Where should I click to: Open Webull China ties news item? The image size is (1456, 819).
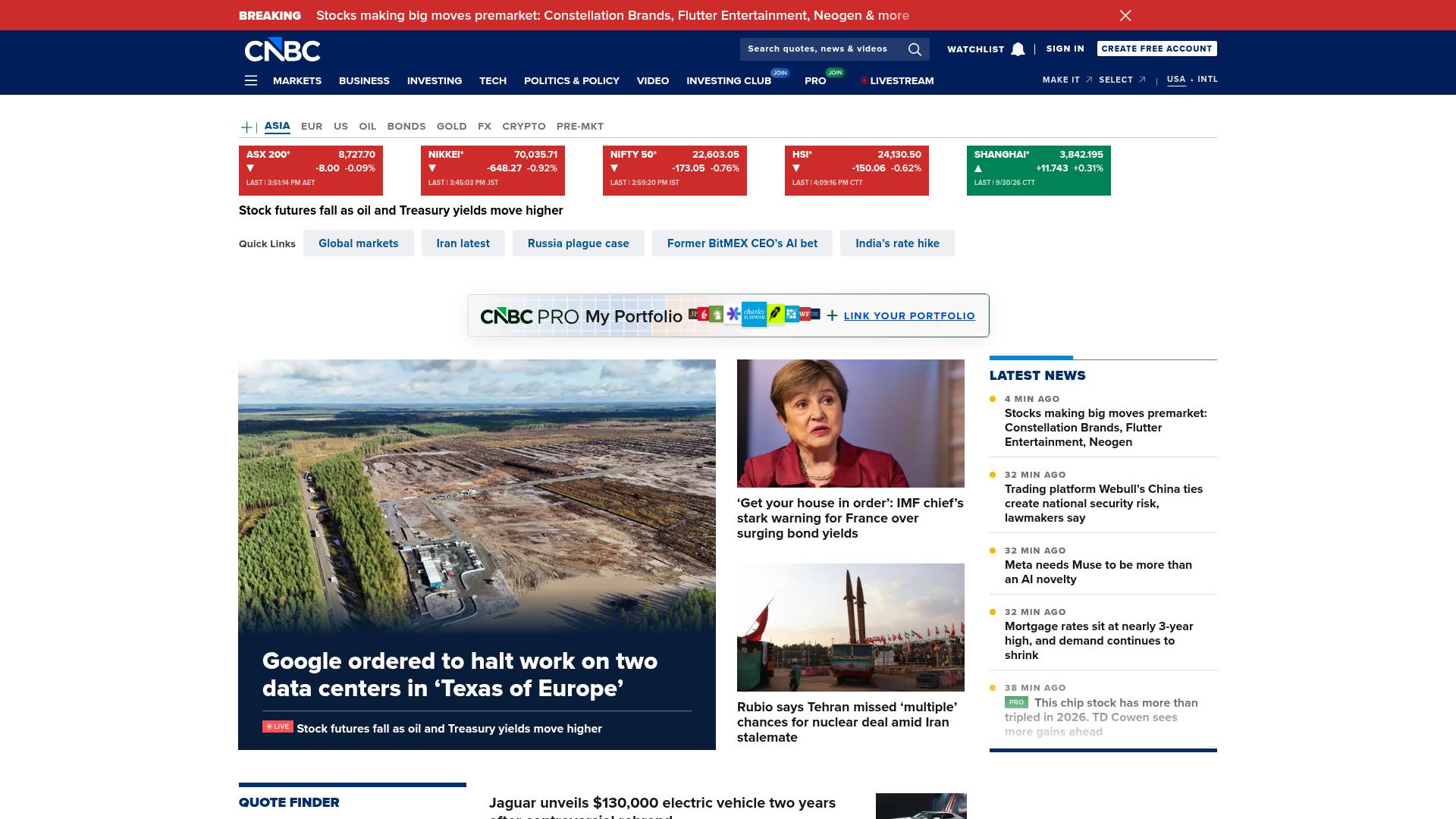point(1103,504)
